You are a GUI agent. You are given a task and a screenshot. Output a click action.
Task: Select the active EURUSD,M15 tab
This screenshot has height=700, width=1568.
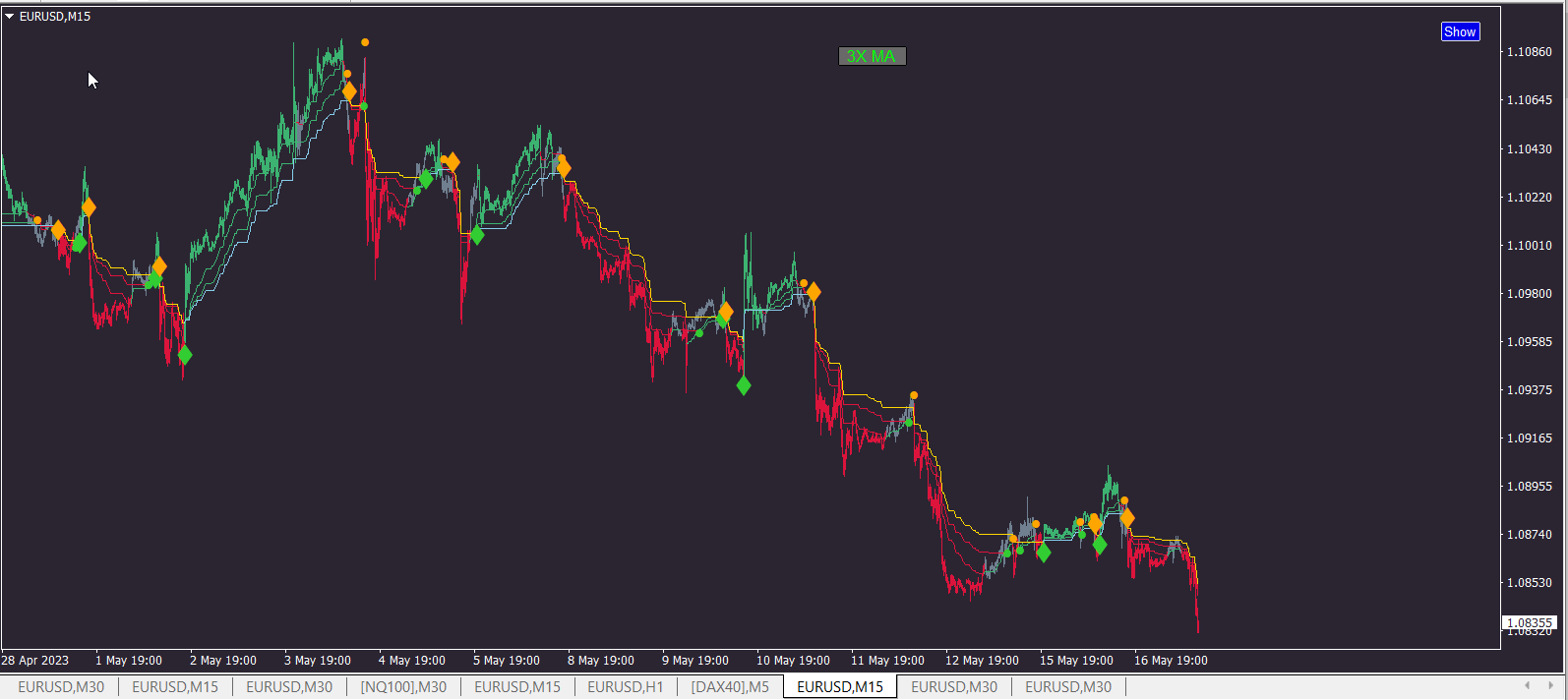(x=840, y=687)
